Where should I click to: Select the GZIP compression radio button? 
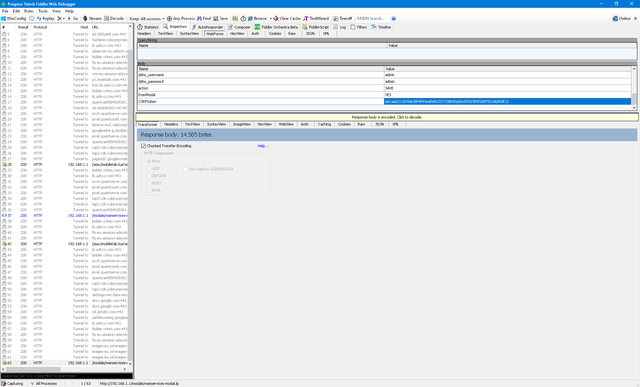click(149, 169)
